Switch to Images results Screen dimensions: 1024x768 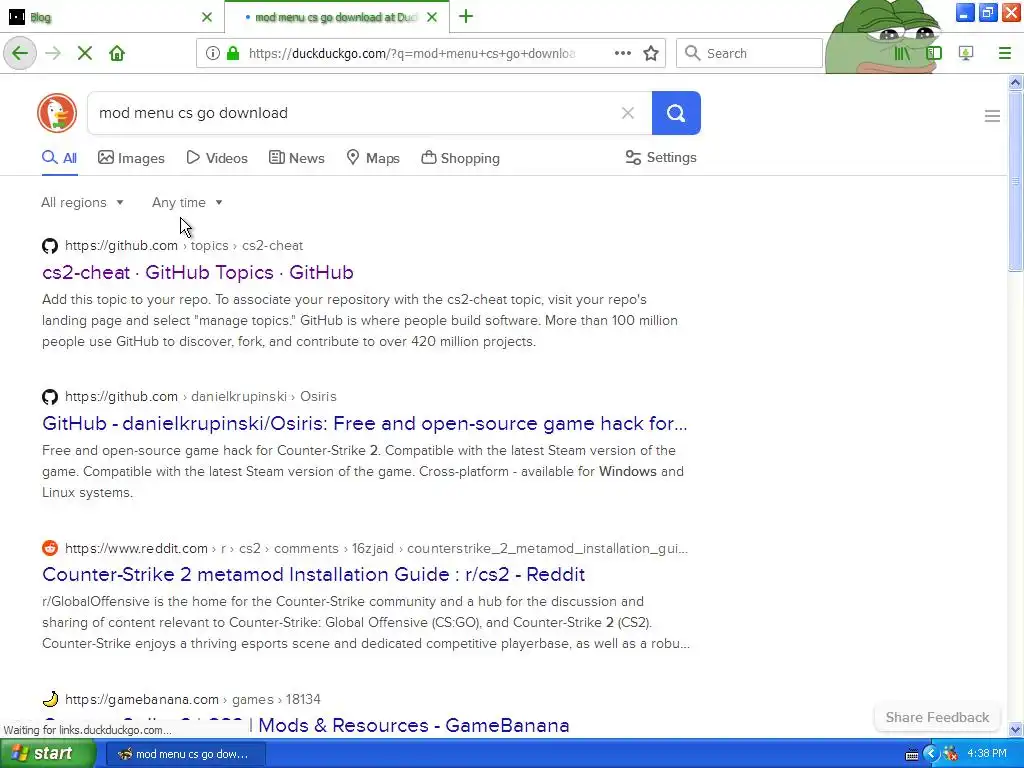(131, 158)
